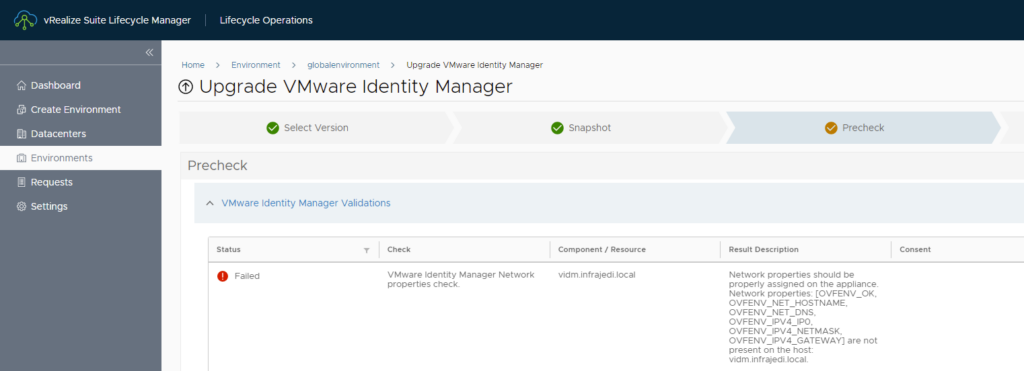The width and height of the screenshot is (1024, 371).
Task: Click the Environment breadcrumb link
Action: click(255, 65)
